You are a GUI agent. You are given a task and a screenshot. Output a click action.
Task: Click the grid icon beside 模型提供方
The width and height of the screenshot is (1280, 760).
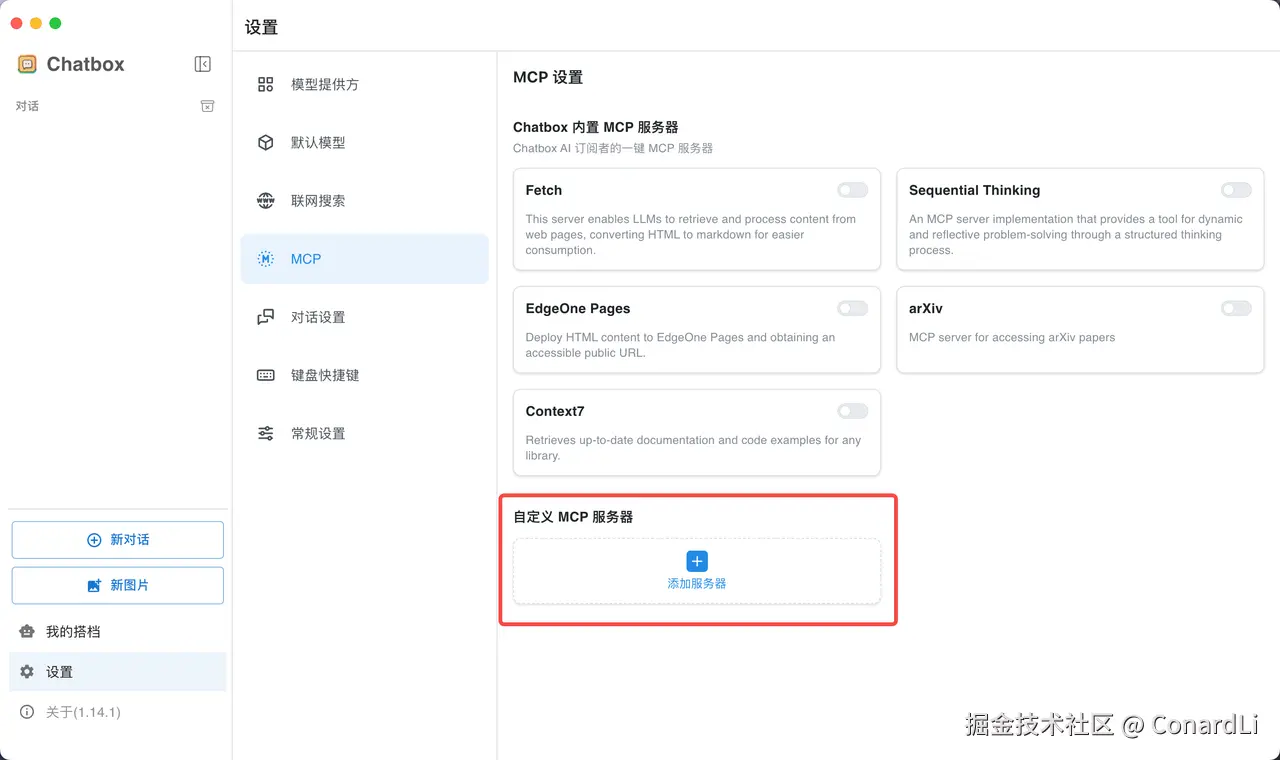point(265,85)
